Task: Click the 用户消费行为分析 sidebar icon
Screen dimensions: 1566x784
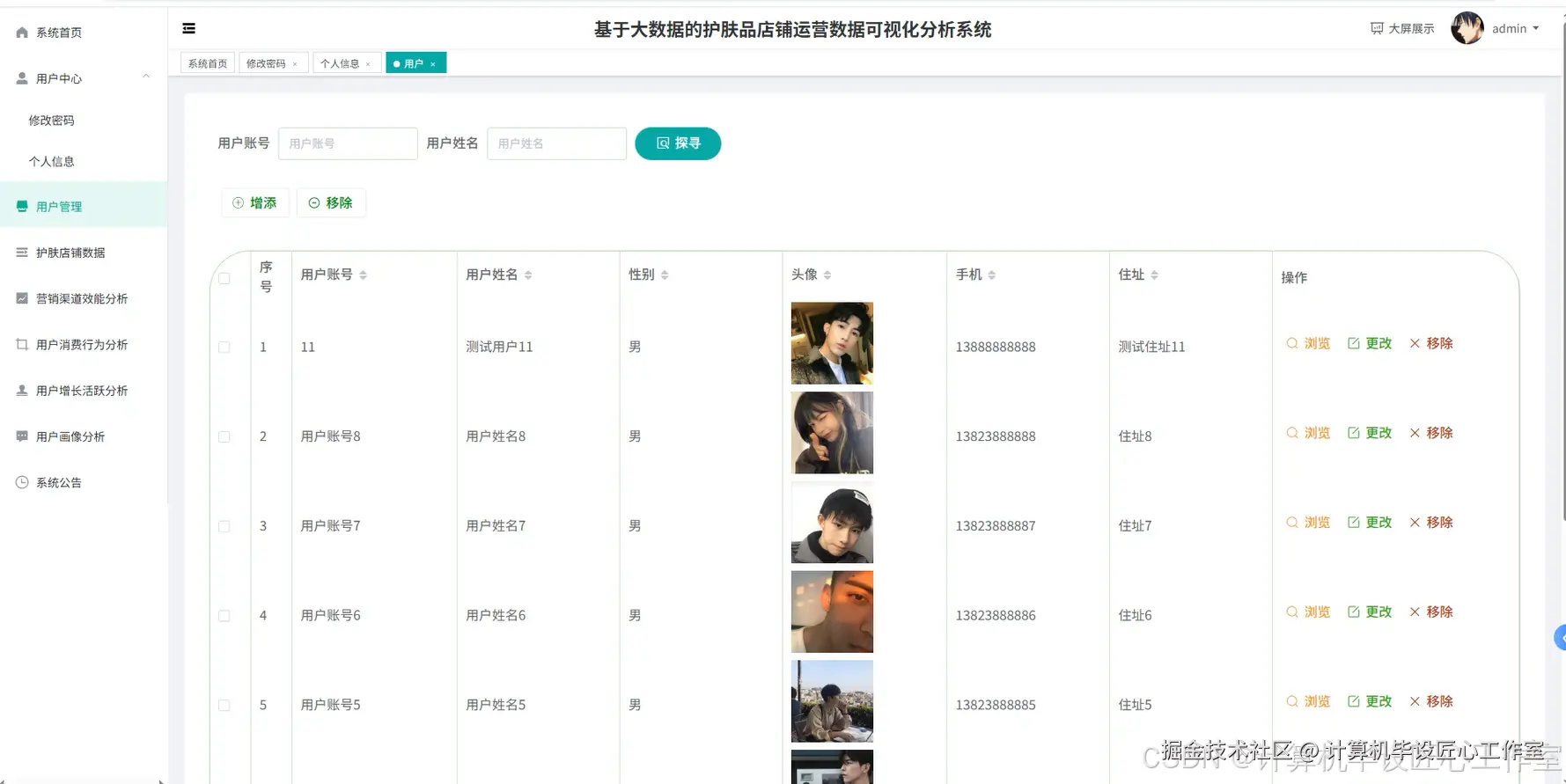Action: click(x=22, y=344)
